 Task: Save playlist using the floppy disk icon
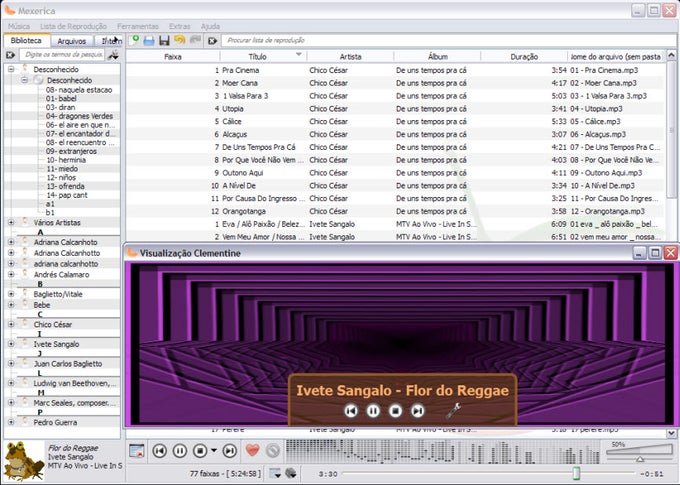(164, 40)
